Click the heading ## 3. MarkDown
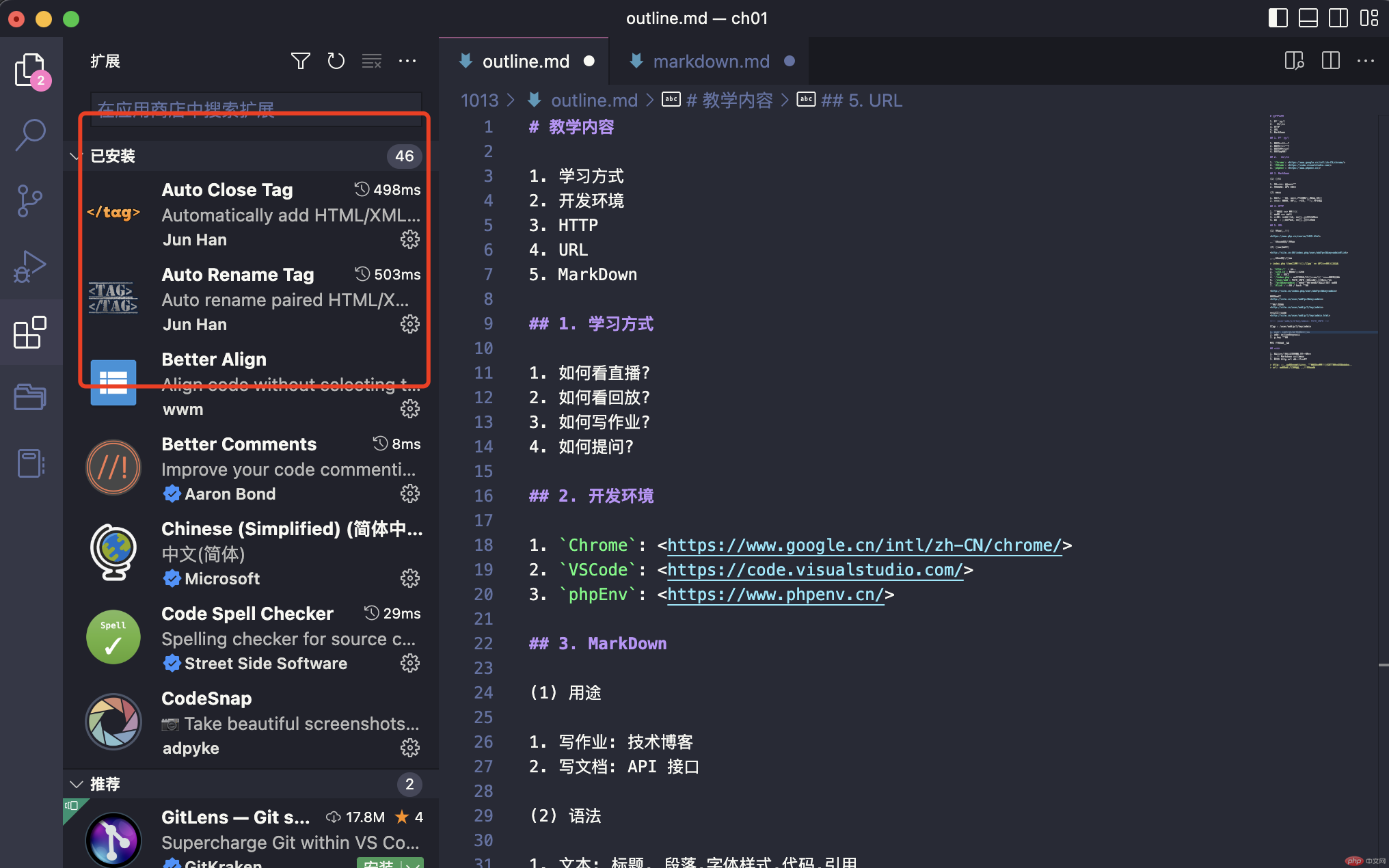The width and height of the screenshot is (1389, 868). [597, 643]
